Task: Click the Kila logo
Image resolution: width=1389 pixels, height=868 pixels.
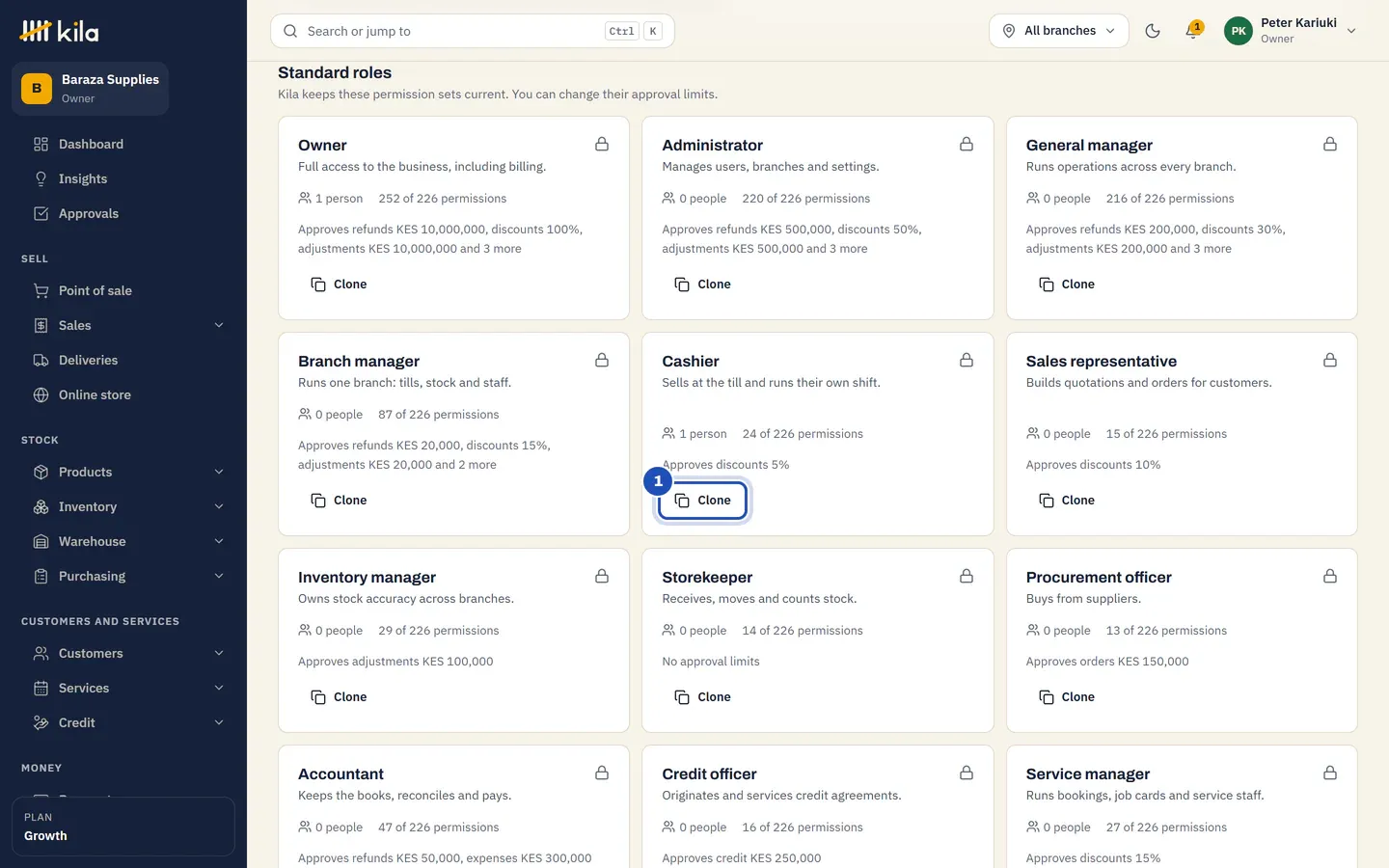Action: (60, 32)
